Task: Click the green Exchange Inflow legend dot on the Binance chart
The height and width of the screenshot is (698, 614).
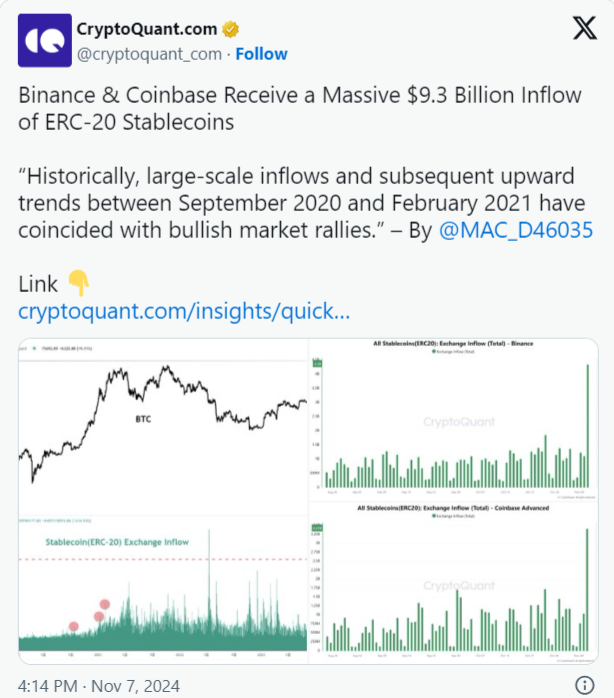Action: [x=434, y=352]
